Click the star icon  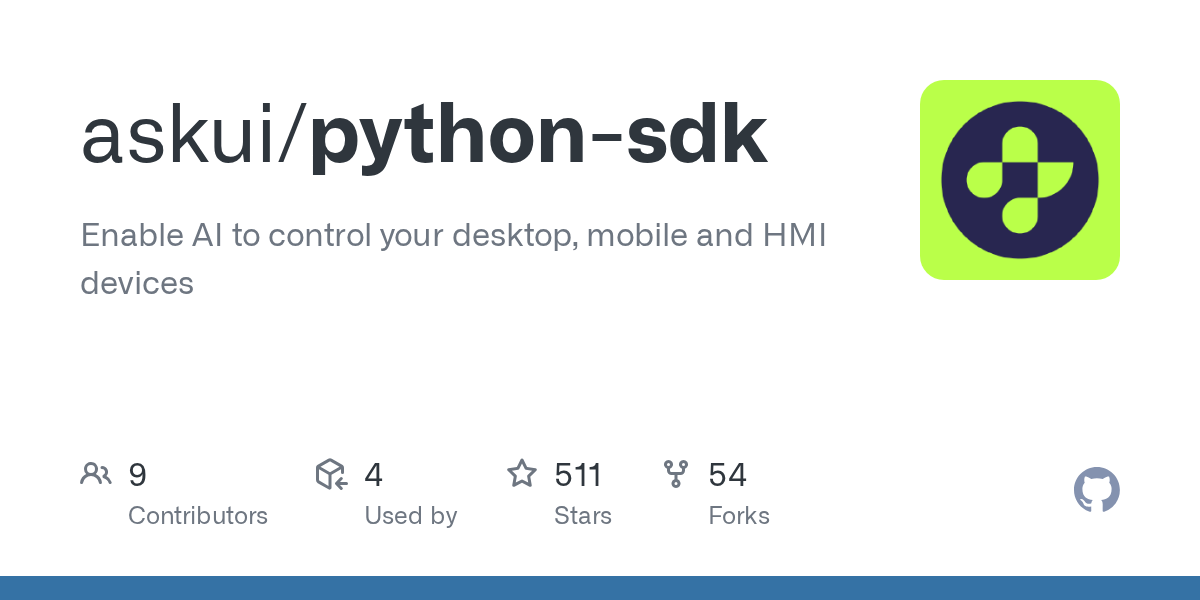click(522, 474)
